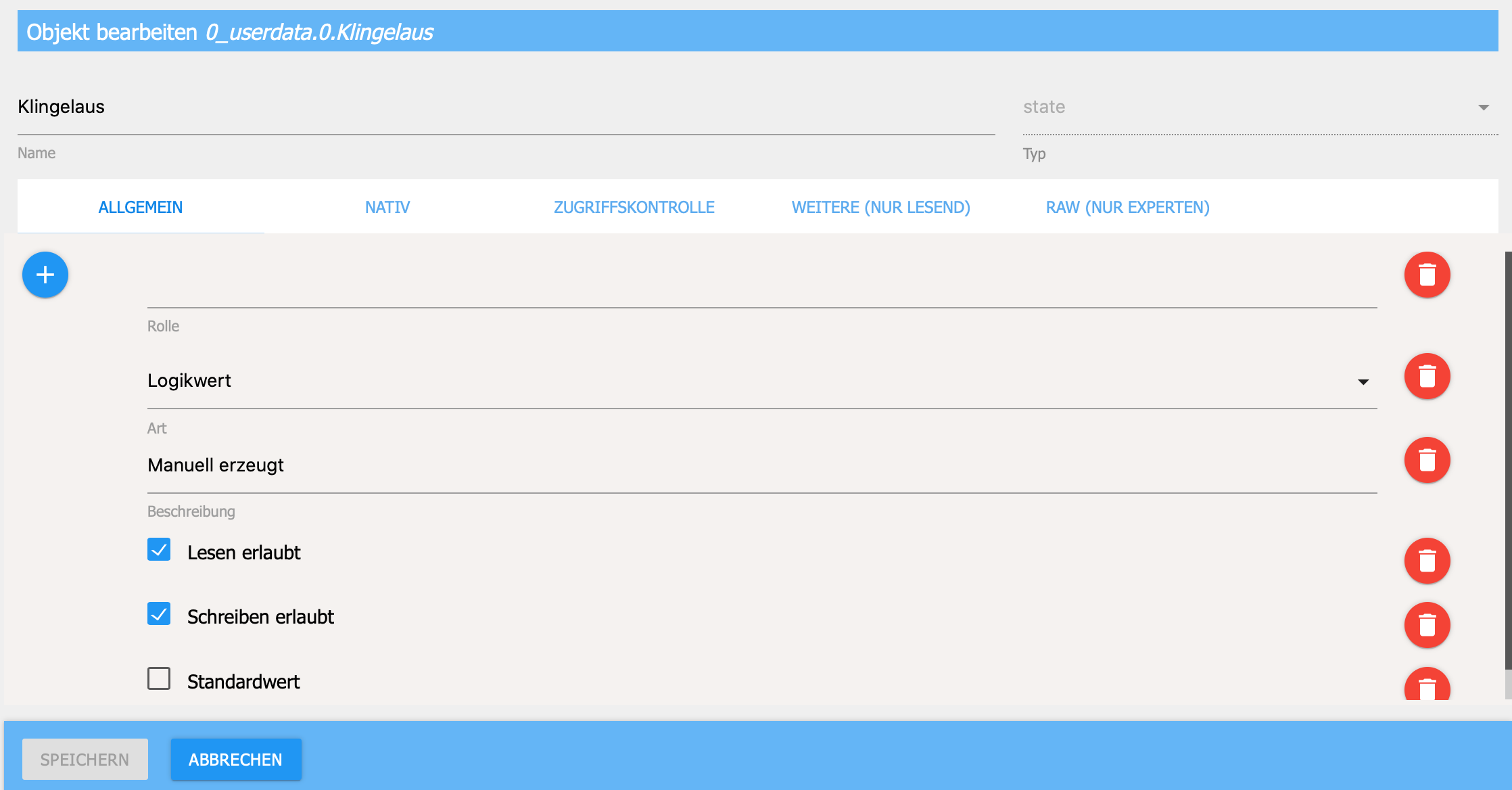
Task: Go to WEITERE (NUR LESEND) tab
Action: (880, 207)
